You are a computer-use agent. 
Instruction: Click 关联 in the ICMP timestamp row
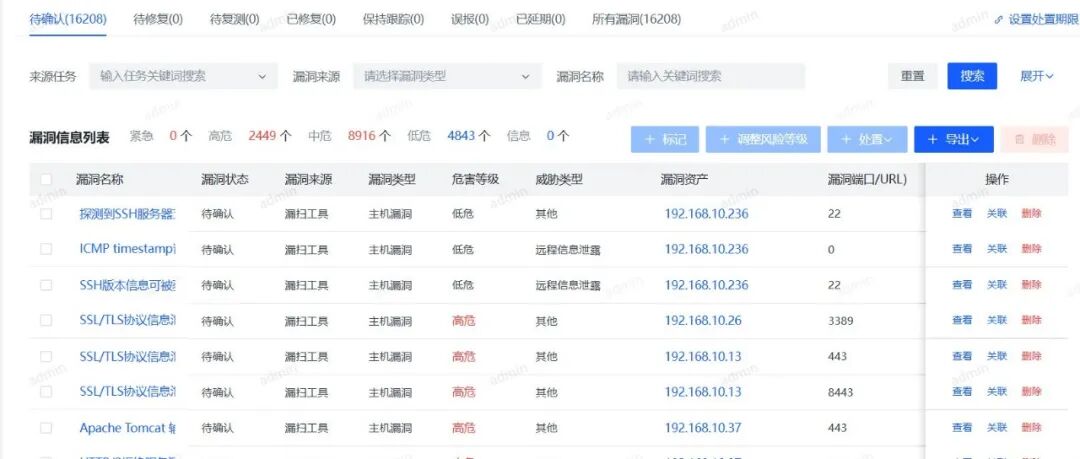click(997, 249)
